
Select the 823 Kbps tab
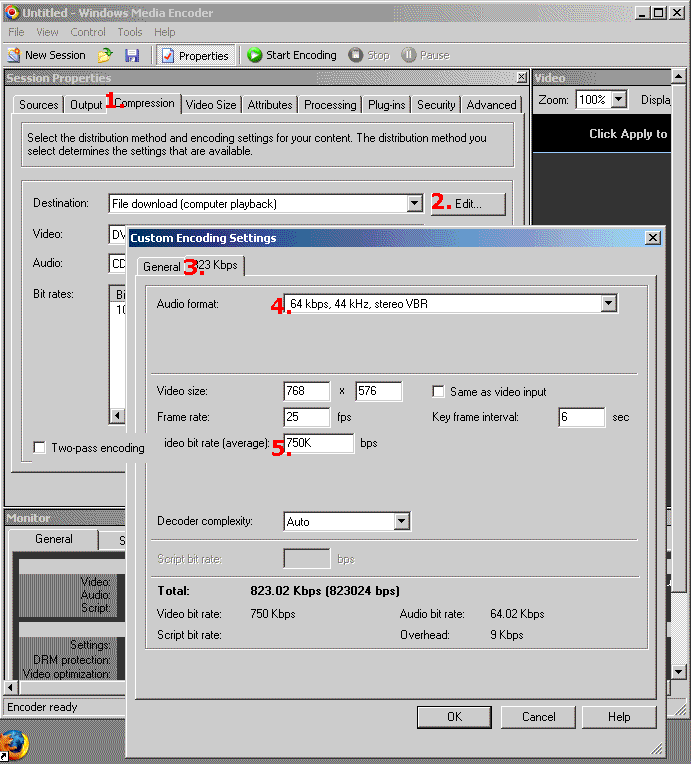(x=214, y=265)
